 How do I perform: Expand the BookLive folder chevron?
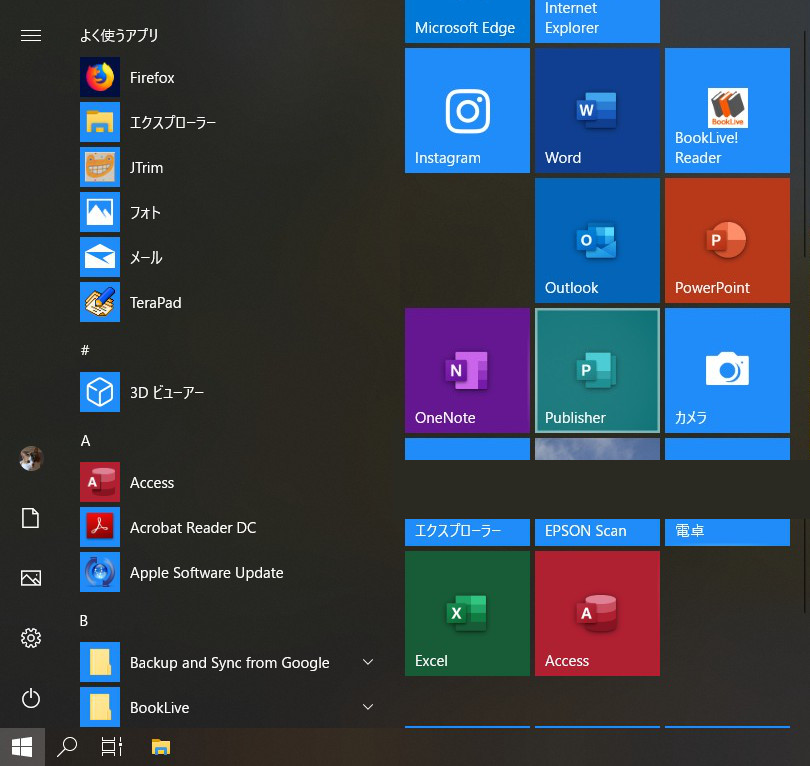click(368, 707)
